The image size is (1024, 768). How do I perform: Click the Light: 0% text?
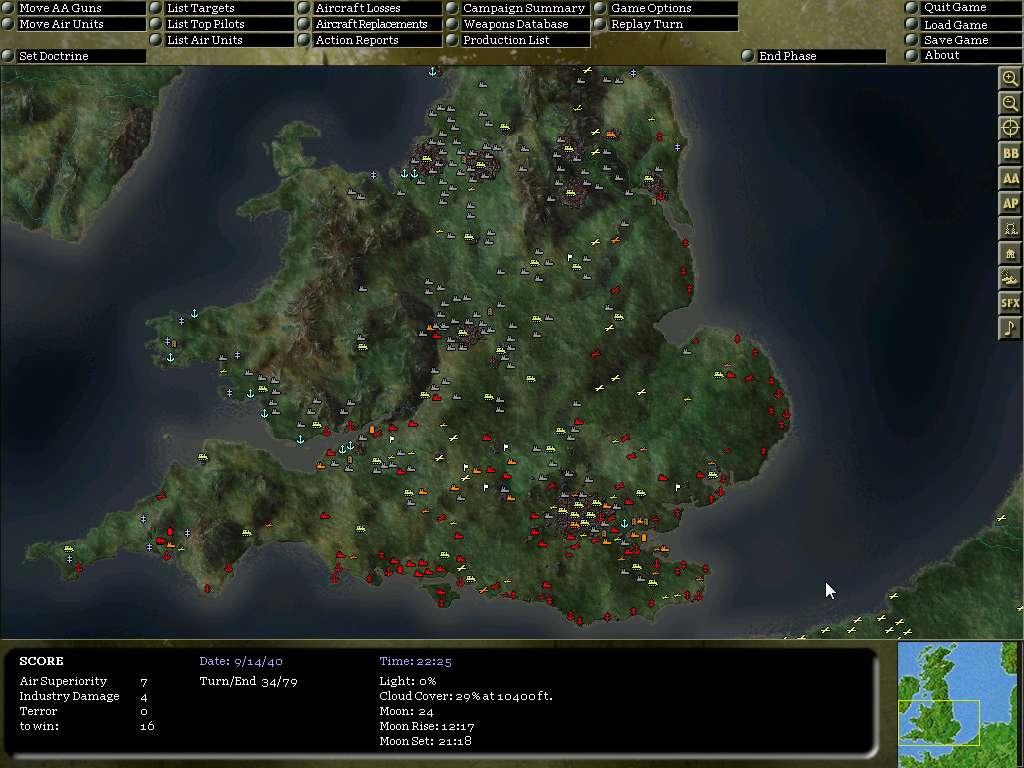[408, 681]
